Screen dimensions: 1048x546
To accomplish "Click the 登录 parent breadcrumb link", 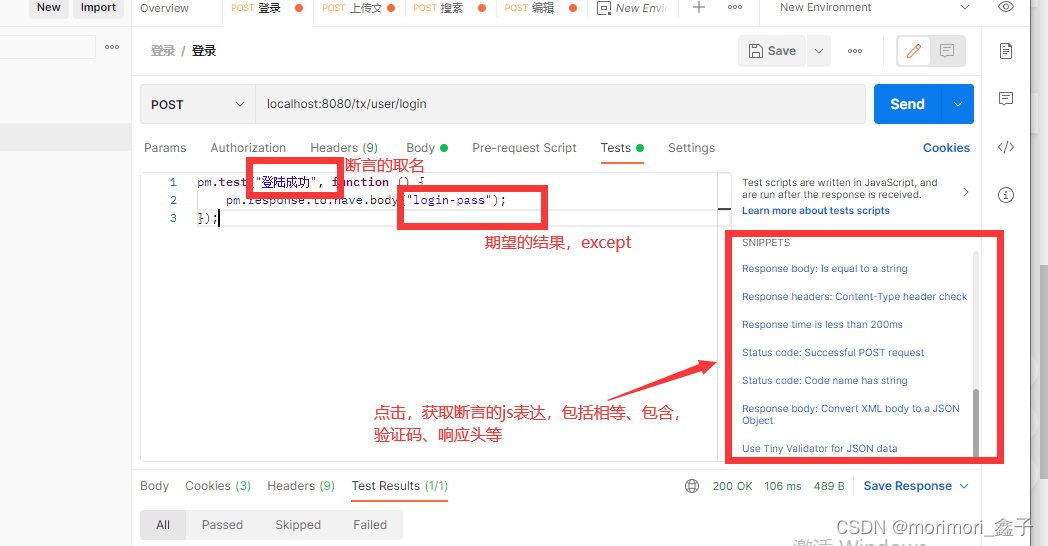I will [x=162, y=51].
